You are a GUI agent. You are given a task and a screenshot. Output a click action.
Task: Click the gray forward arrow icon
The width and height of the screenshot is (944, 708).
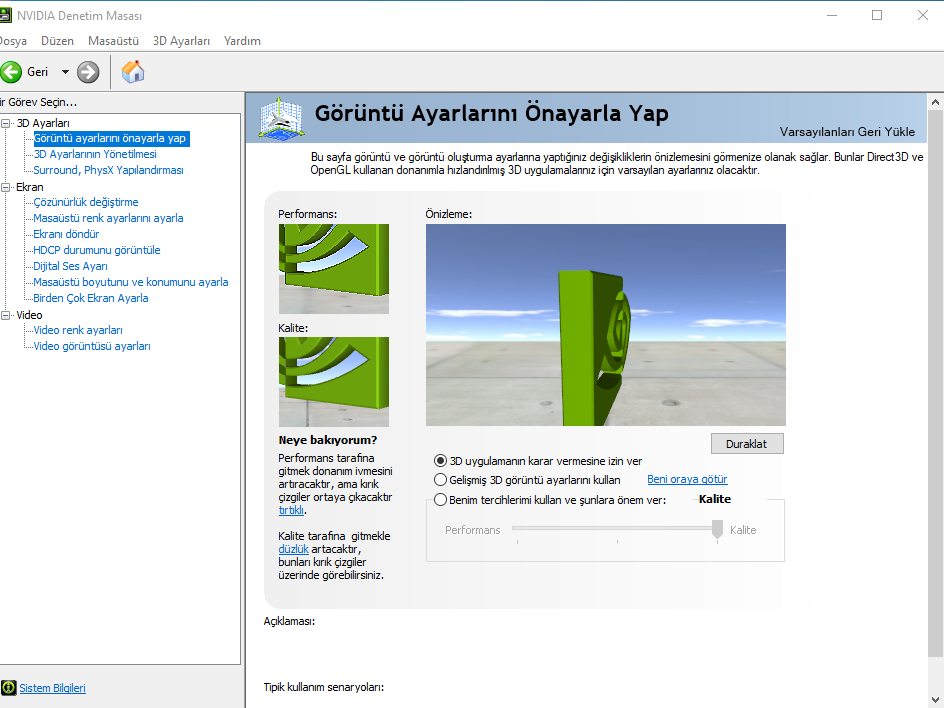tap(88, 72)
